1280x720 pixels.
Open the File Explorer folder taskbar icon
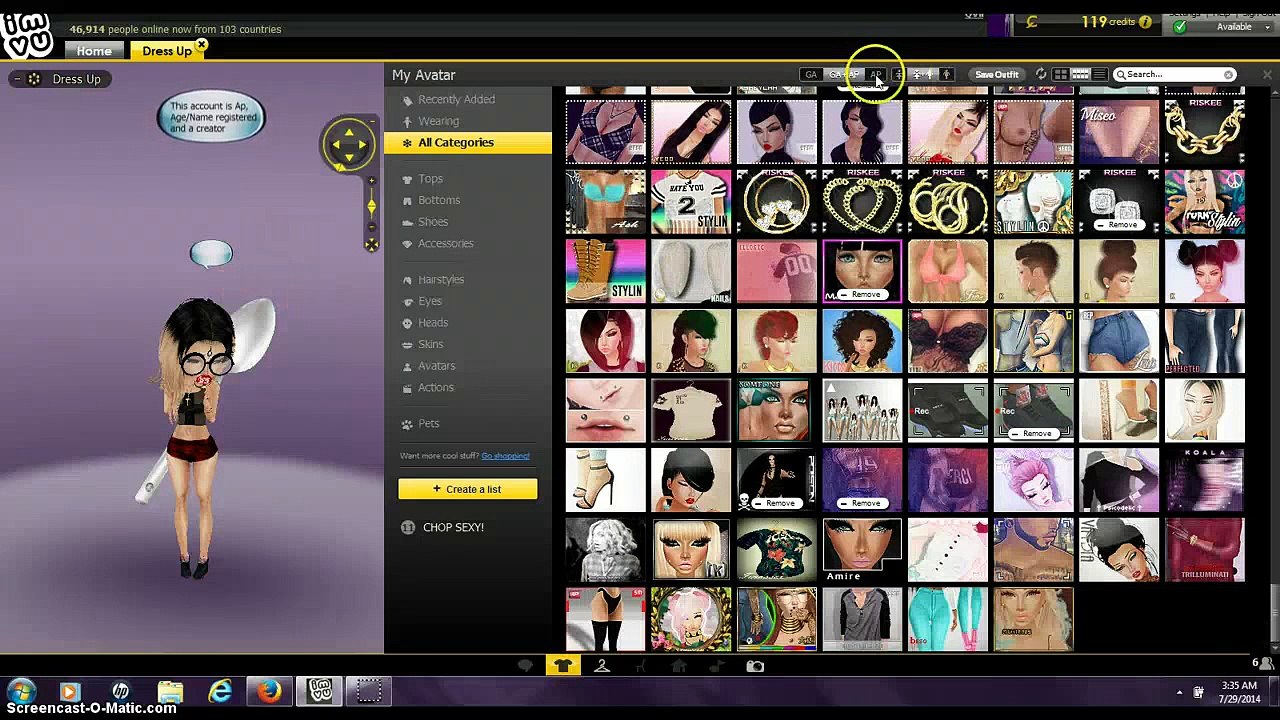pos(170,691)
